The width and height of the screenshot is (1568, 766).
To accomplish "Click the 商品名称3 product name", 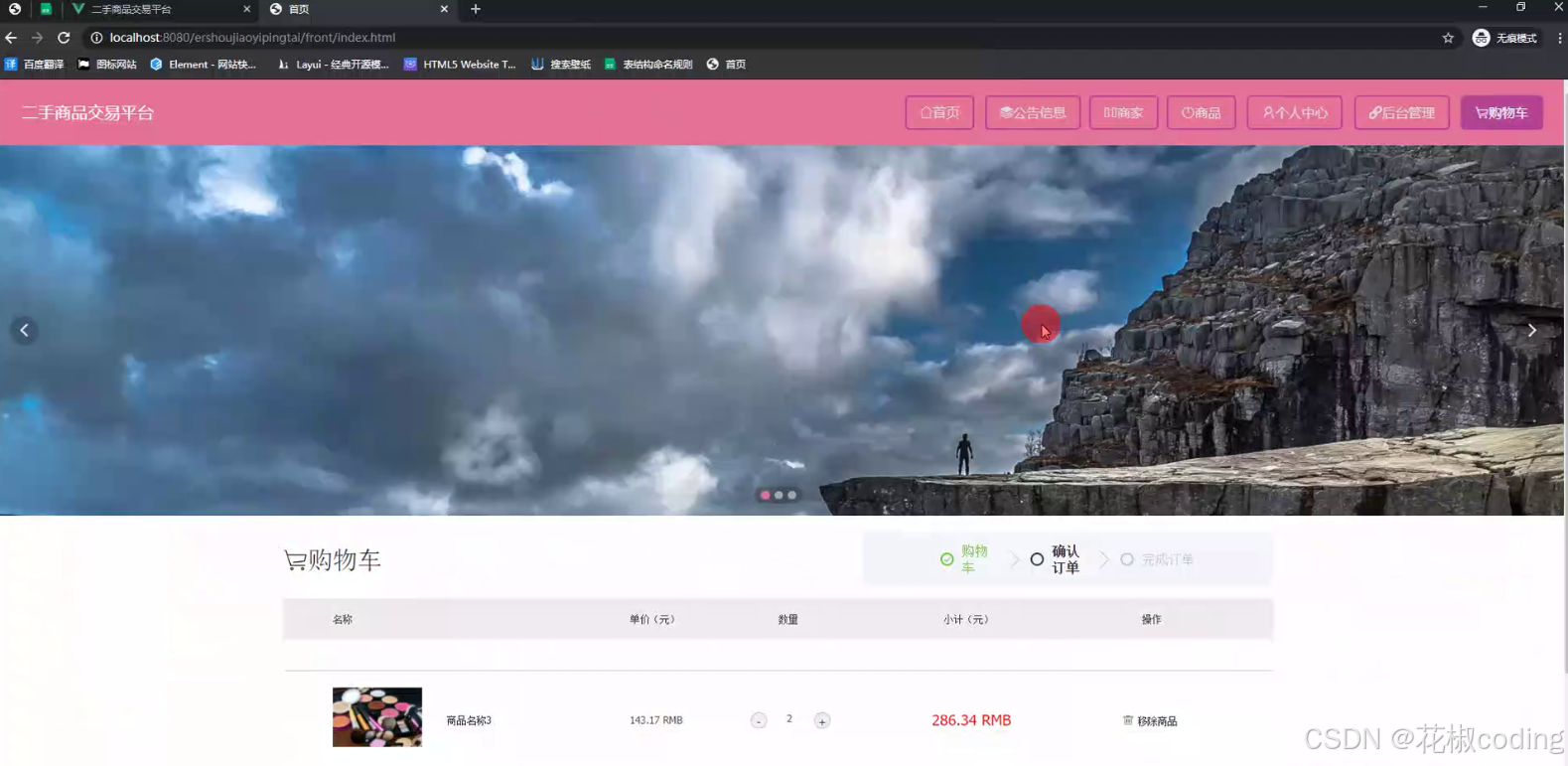I will pos(469,720).
